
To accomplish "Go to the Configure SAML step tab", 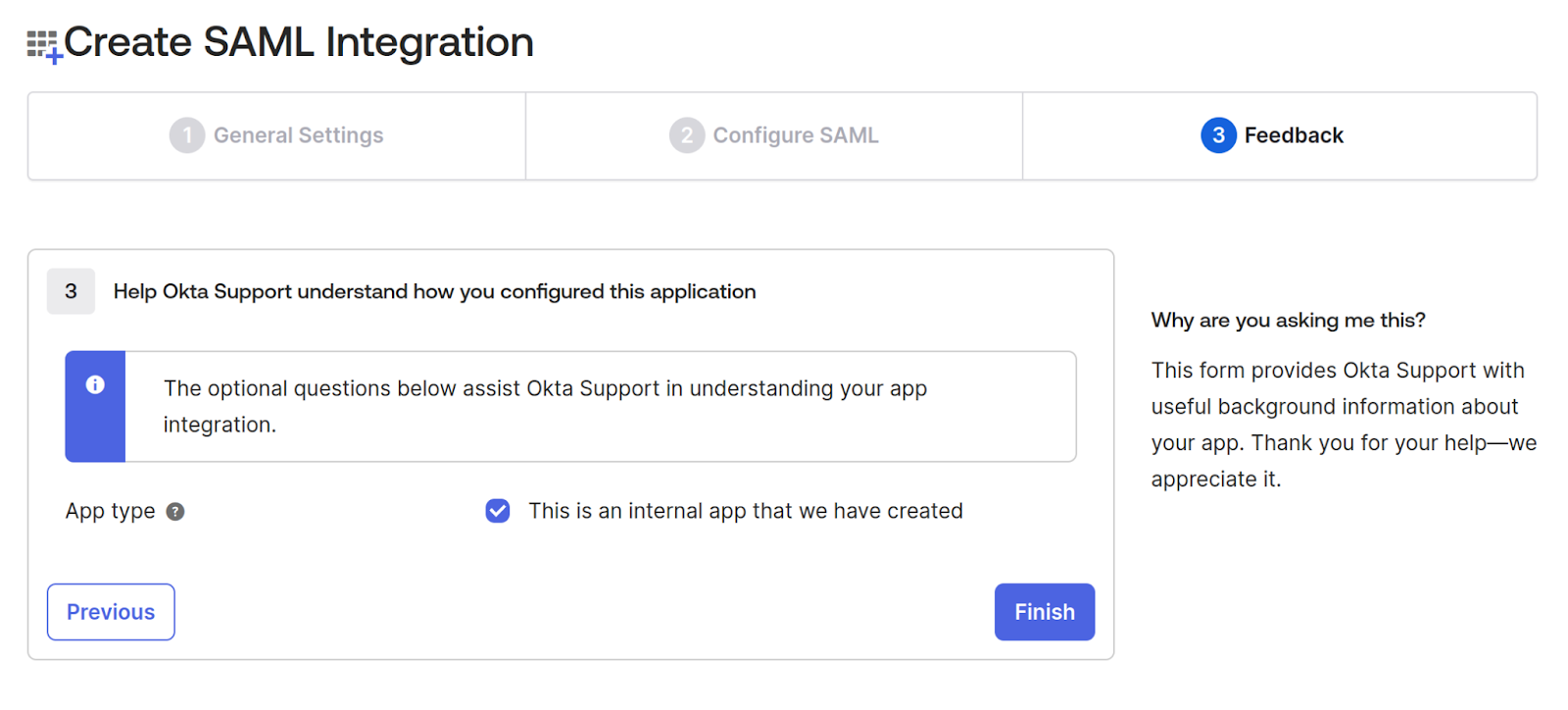I will click(x=795, y=135).
